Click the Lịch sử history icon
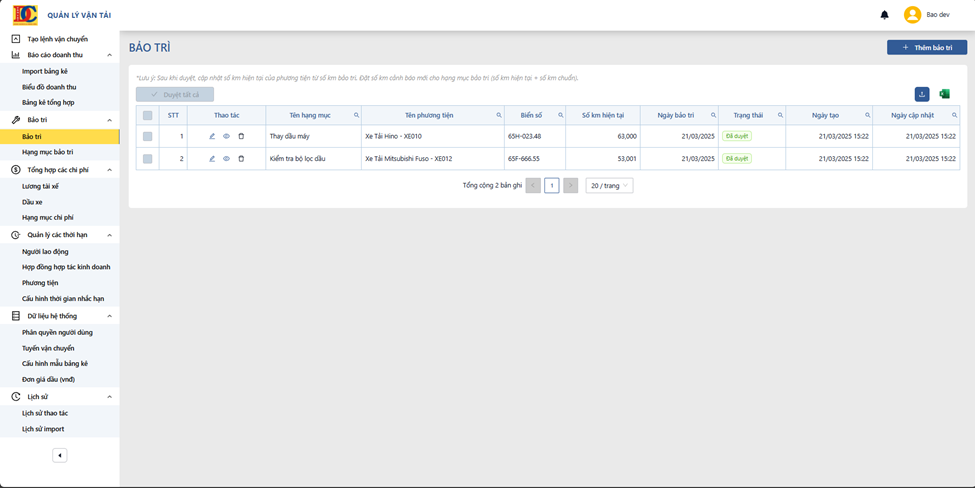Screen dimensions: 975x488 pyautogui.click(x=16, y=397)
